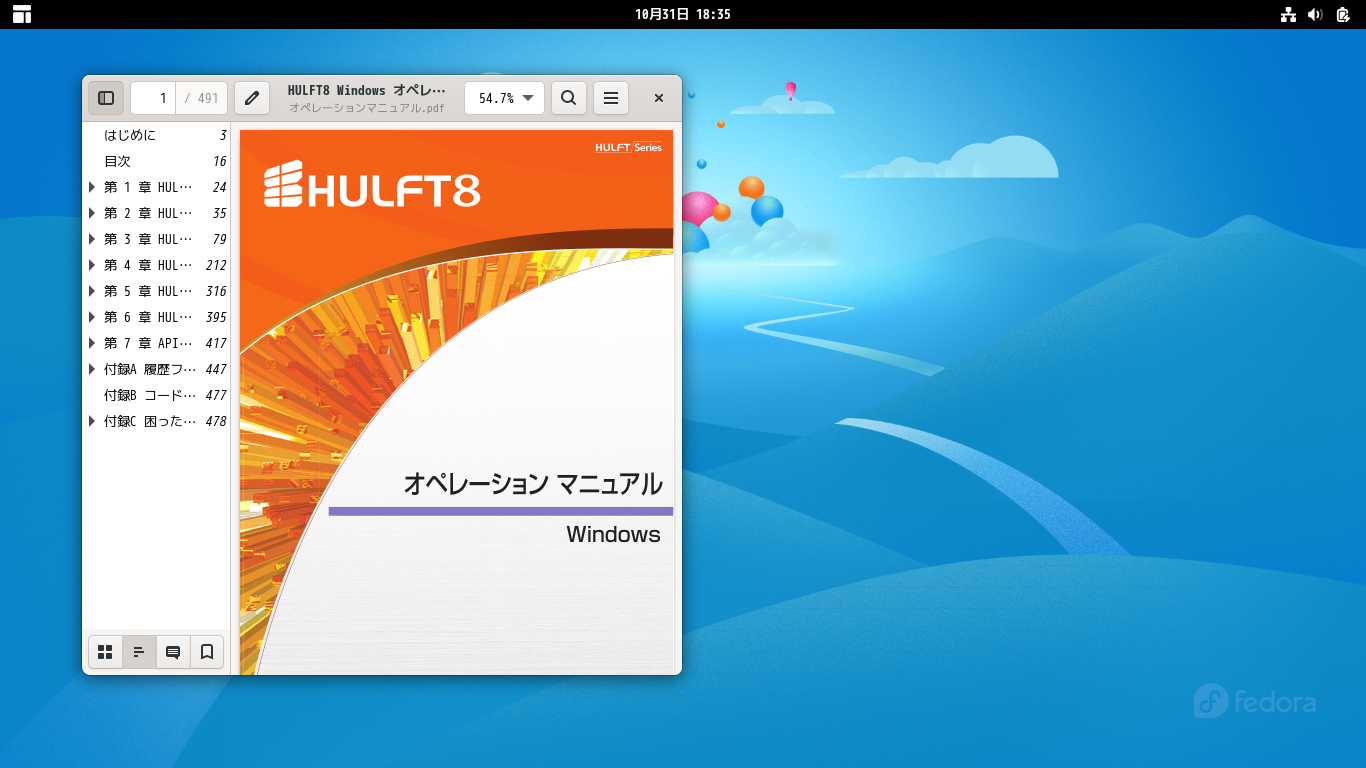Go to はじめに in the outline
Viewport: 1366px width, 768px height.
click(x=130, y=135)
